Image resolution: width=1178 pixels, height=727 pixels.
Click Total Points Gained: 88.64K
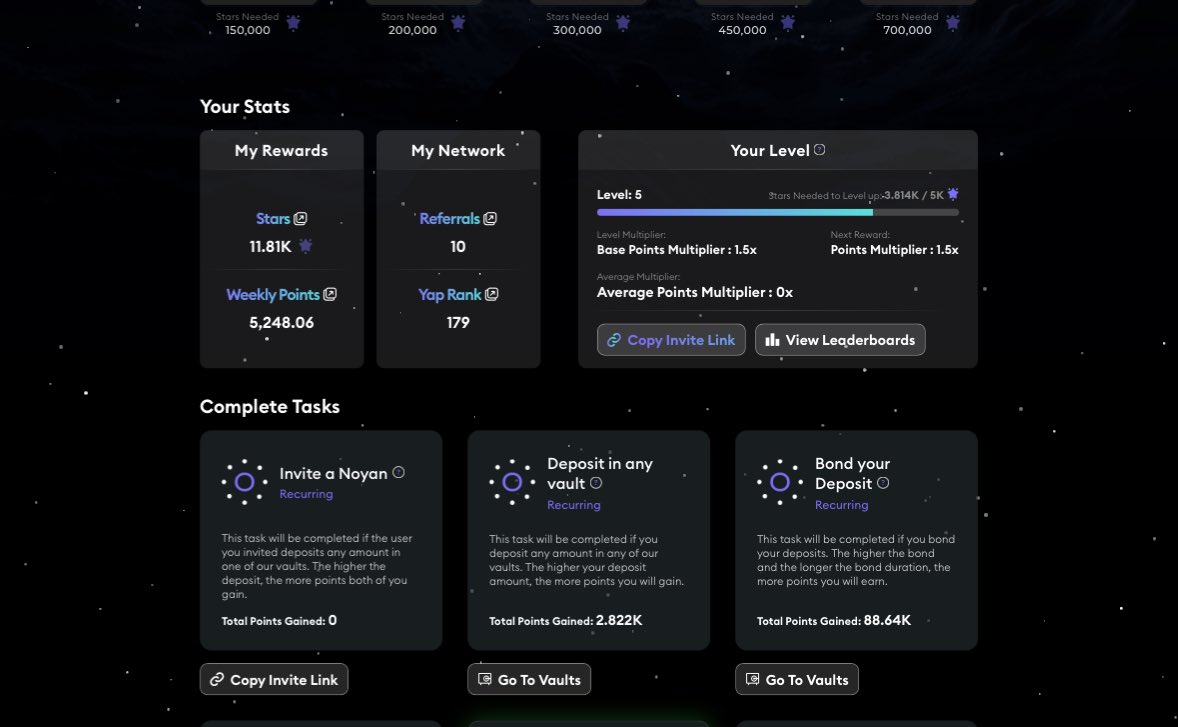pos(834,620)
